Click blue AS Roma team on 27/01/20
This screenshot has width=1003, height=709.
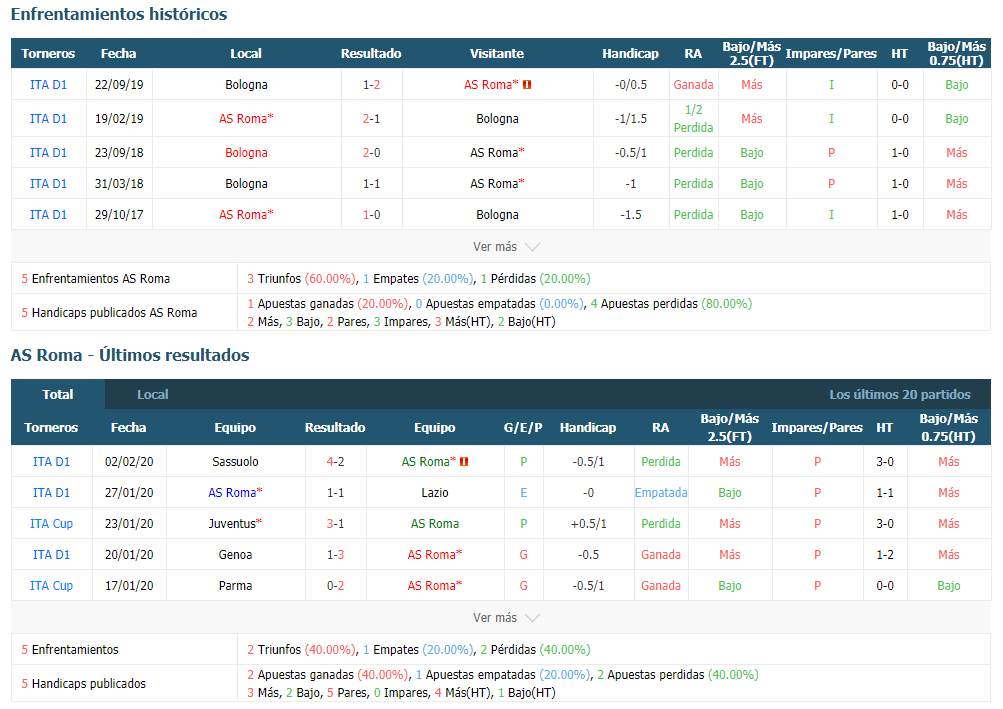click(235, 493)
